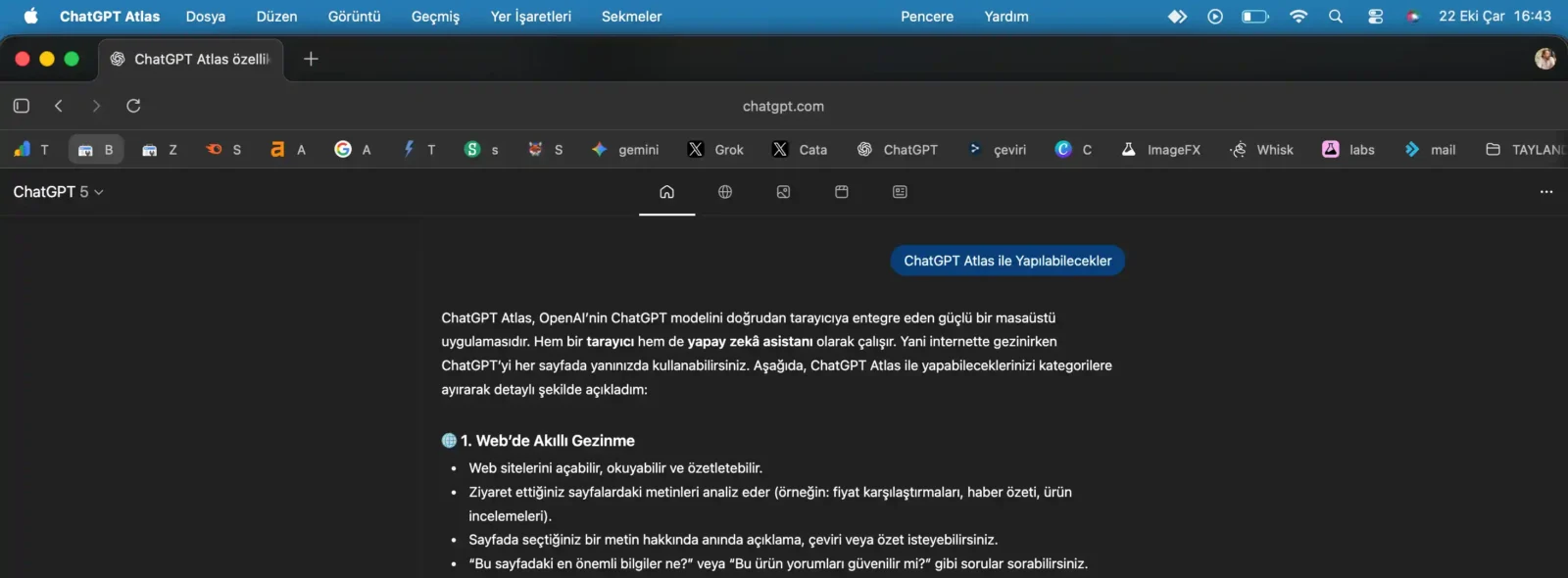Open the three-dot more options menu
Image resolution: width=1568 pixels, height=578 pixels.
(x=1546, y=192)
